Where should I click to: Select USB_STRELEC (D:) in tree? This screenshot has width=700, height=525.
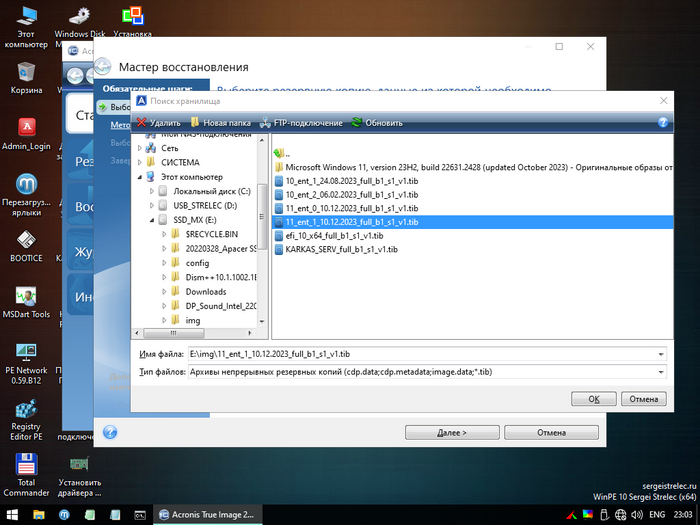[x=205, y=206]
